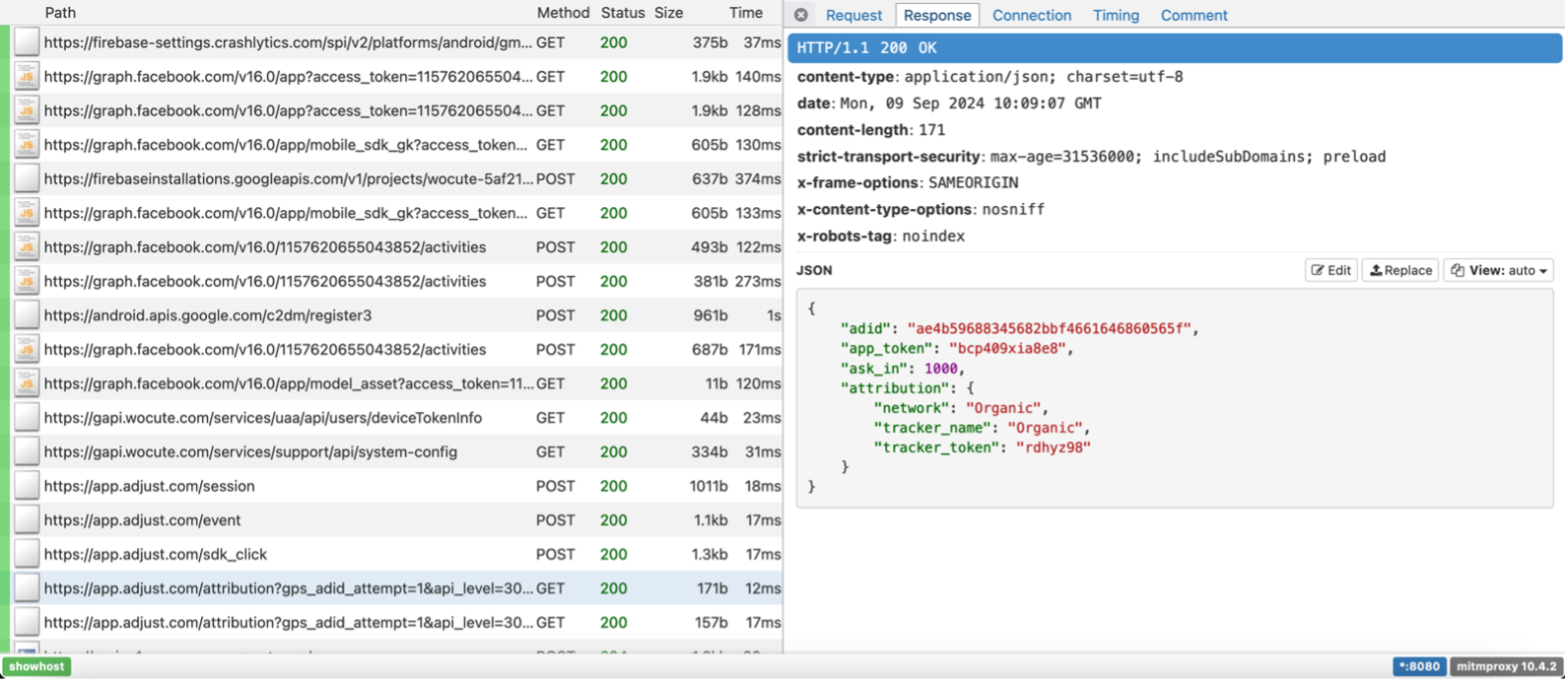Viewport: 1568px width, 683px height.
Task: Click the JS icon of first graph.facebook.com row
Action: [27, 77]
